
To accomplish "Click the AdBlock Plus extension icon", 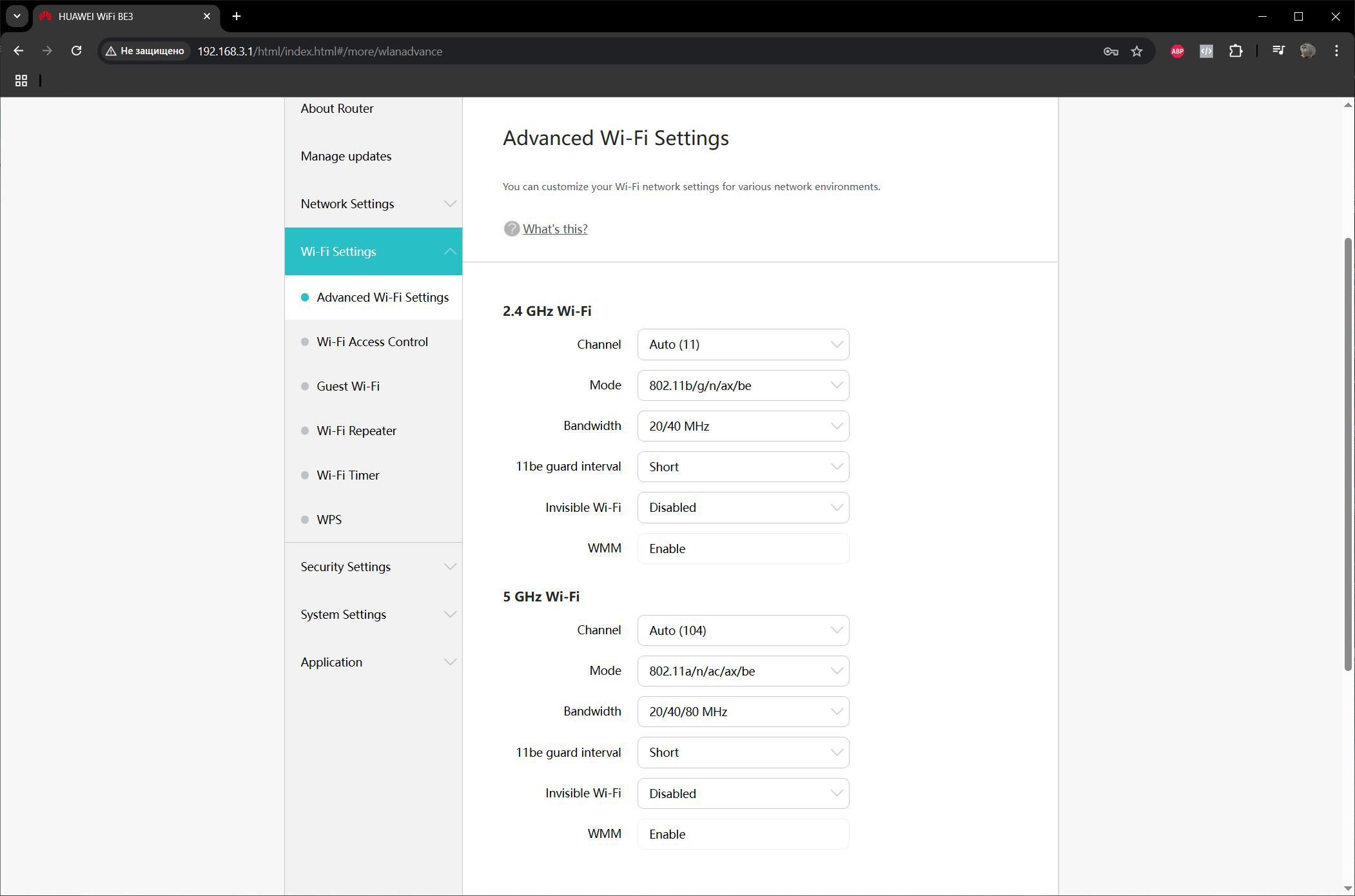I will (1177, 52).
